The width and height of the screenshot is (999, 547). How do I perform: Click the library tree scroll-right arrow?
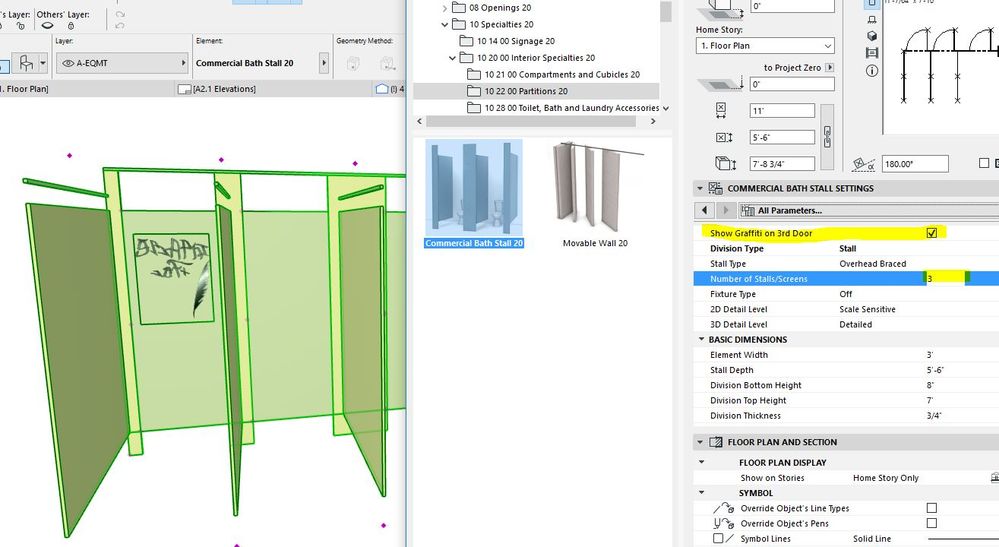pyautogui.click(x=653, y=121)
